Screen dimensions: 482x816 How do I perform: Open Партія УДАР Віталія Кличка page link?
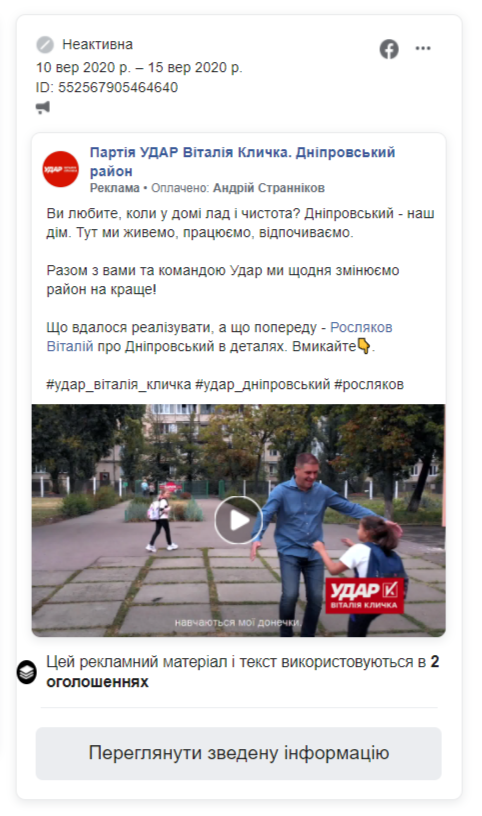242,161
